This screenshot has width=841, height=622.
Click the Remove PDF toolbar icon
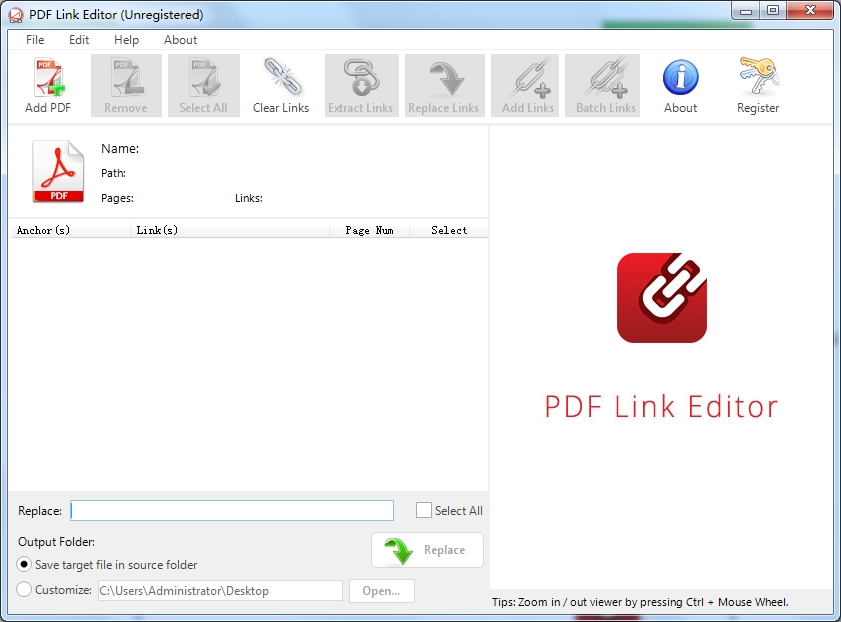click(x=126, y=85)
